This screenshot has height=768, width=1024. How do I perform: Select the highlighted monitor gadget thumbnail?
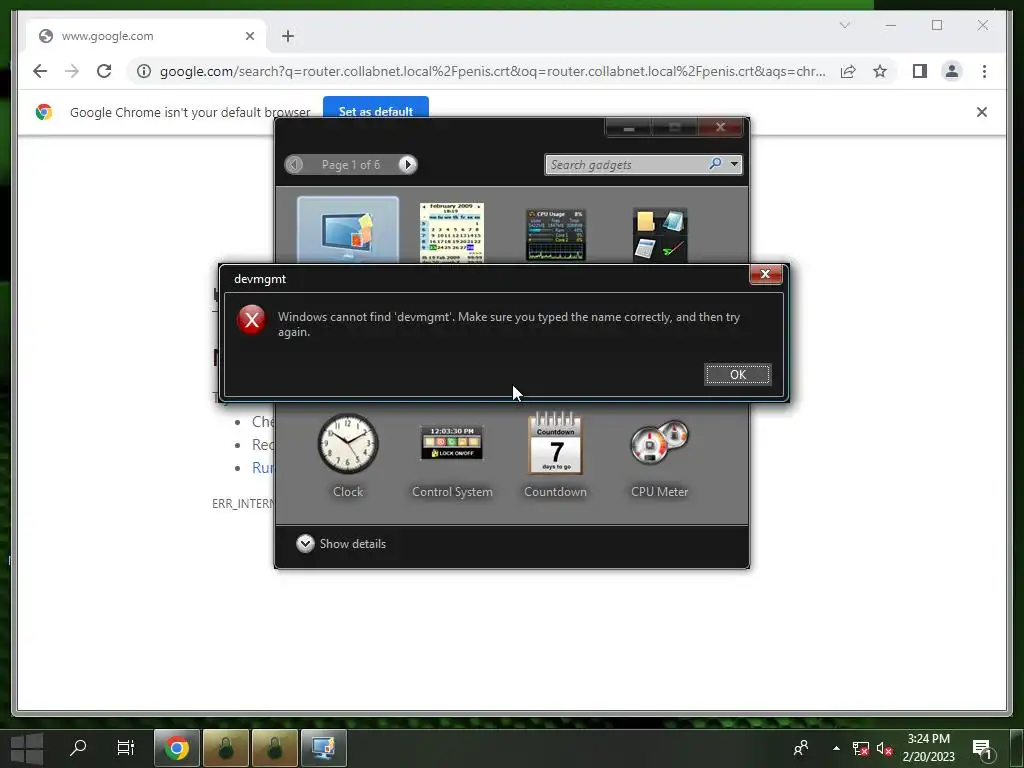[x=347, y=230]
